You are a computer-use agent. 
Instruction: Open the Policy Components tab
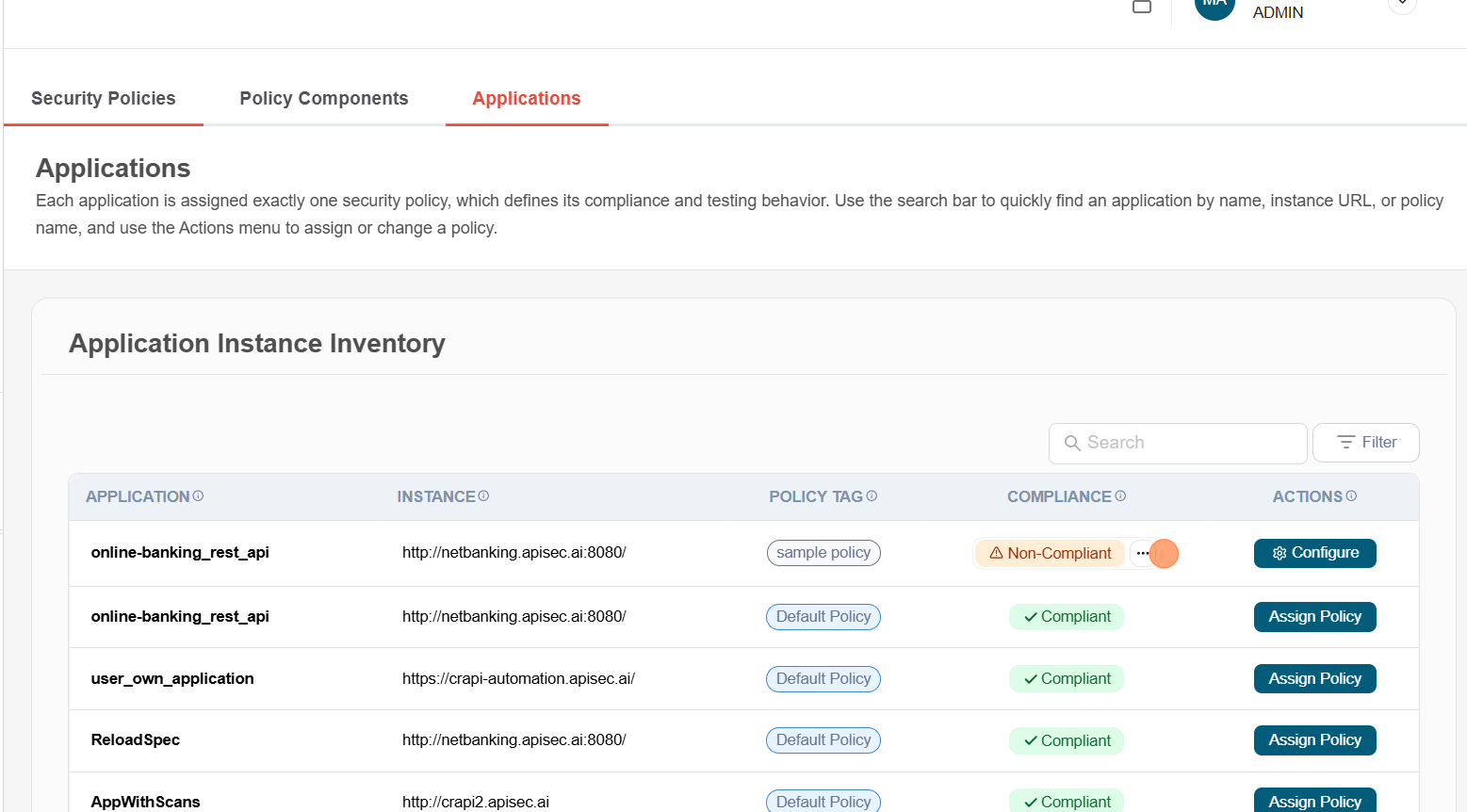(x=324, y=99)
